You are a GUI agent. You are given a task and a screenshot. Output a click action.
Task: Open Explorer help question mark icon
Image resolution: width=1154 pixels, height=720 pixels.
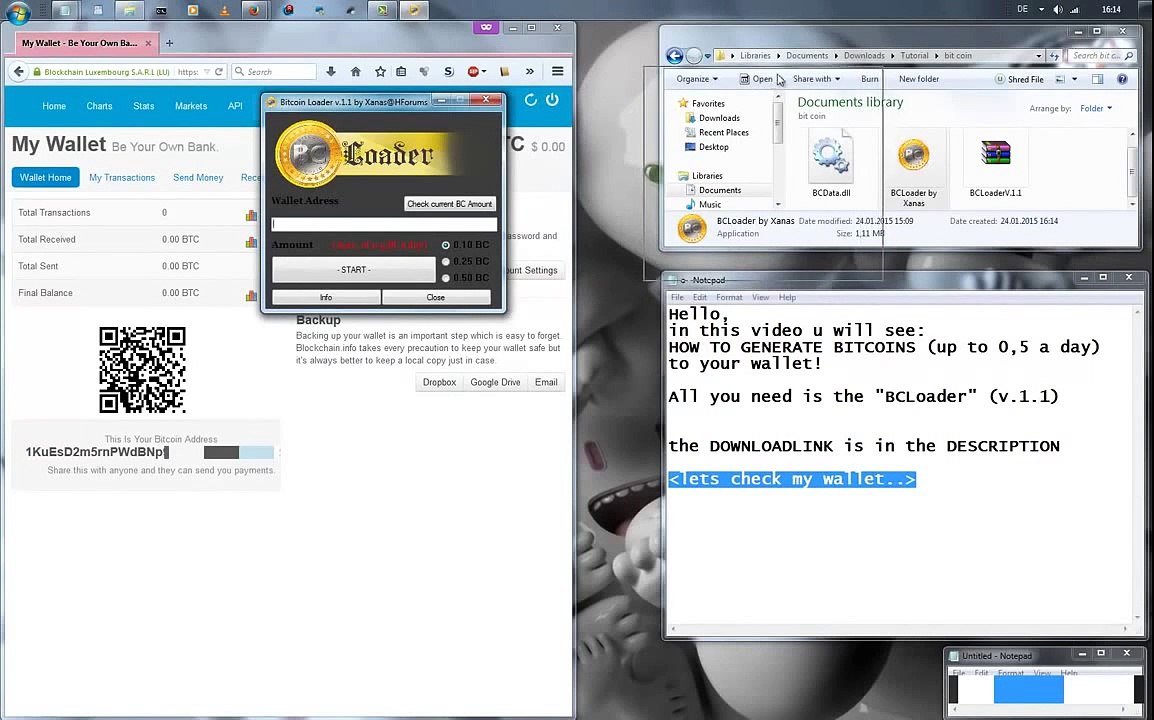(1122, 79)
